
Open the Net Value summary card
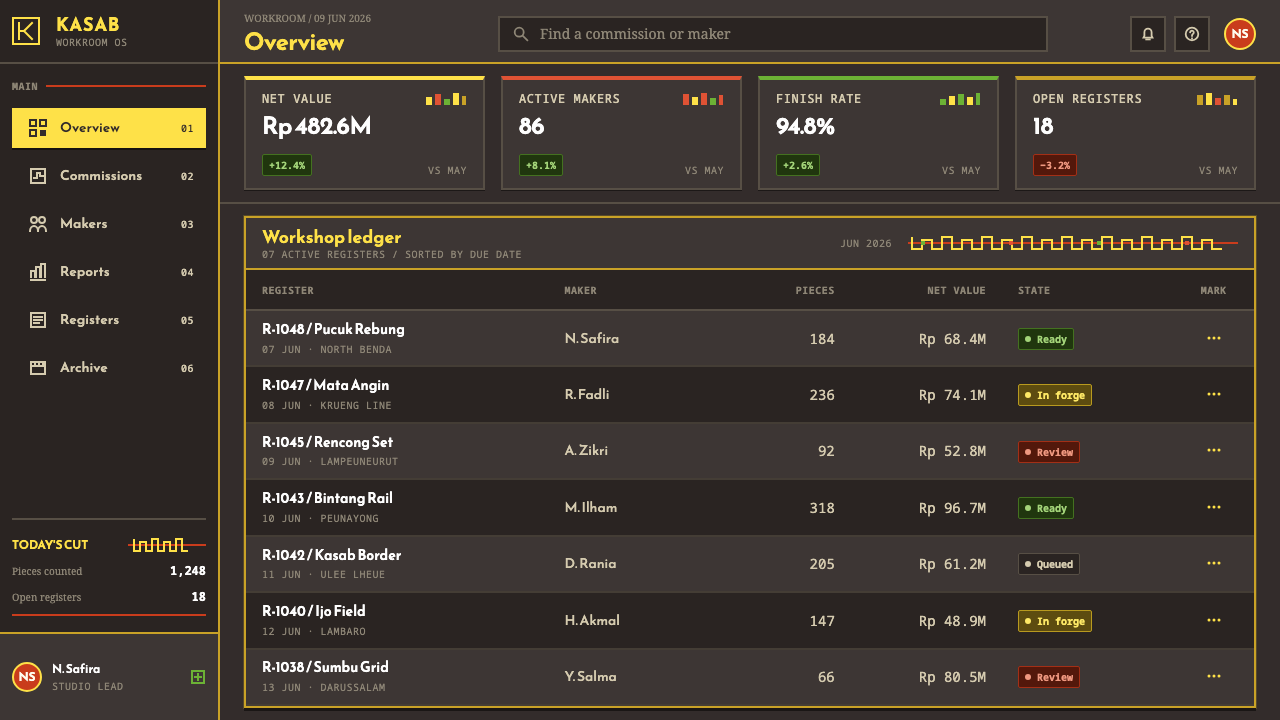coord(364,133)
